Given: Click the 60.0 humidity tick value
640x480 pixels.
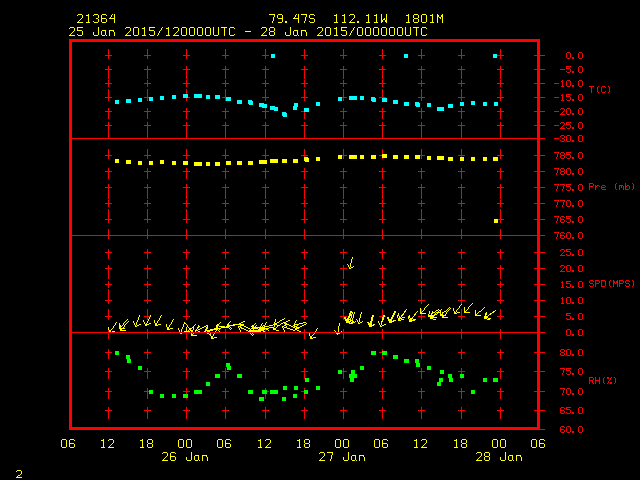Looking at the screenshot, I should [x=571, y=429].
